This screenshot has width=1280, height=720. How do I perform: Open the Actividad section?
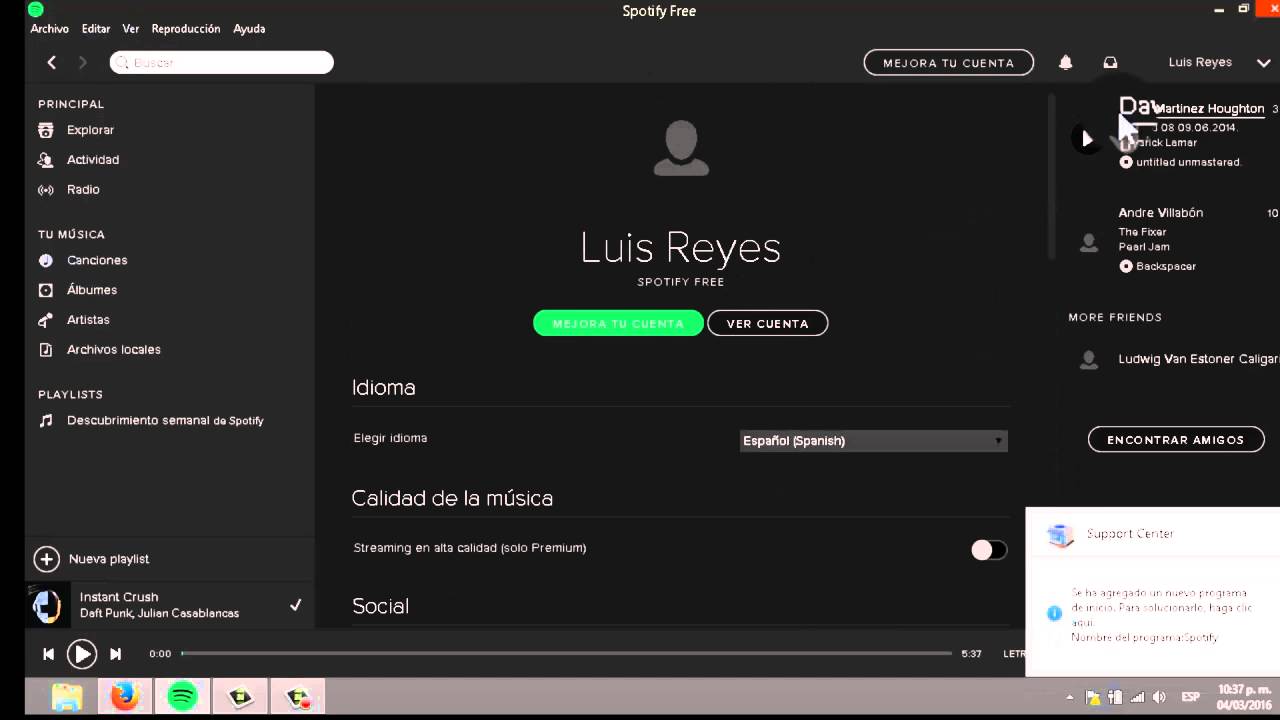(93, 160)
